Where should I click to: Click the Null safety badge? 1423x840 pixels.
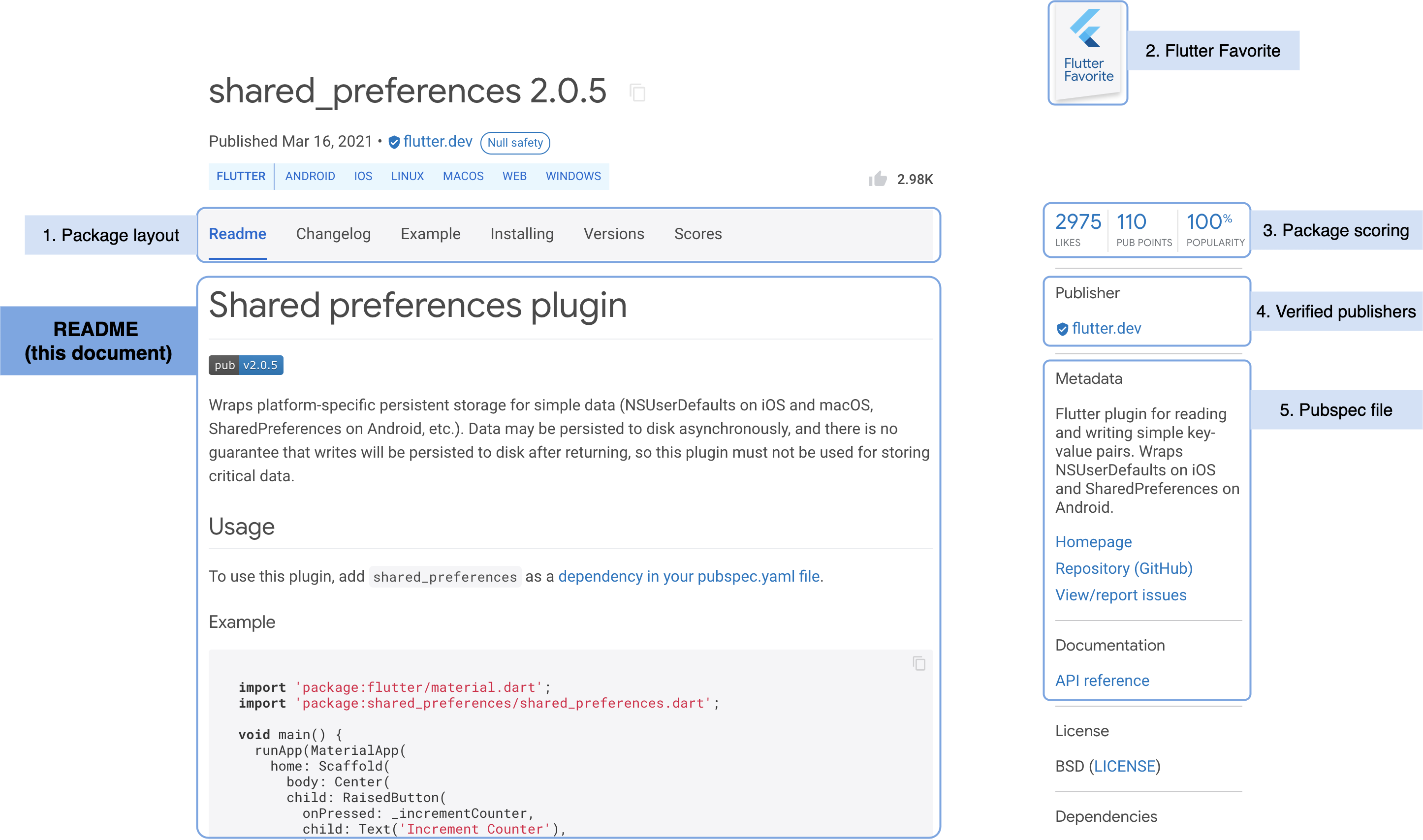tap(514, 143)
